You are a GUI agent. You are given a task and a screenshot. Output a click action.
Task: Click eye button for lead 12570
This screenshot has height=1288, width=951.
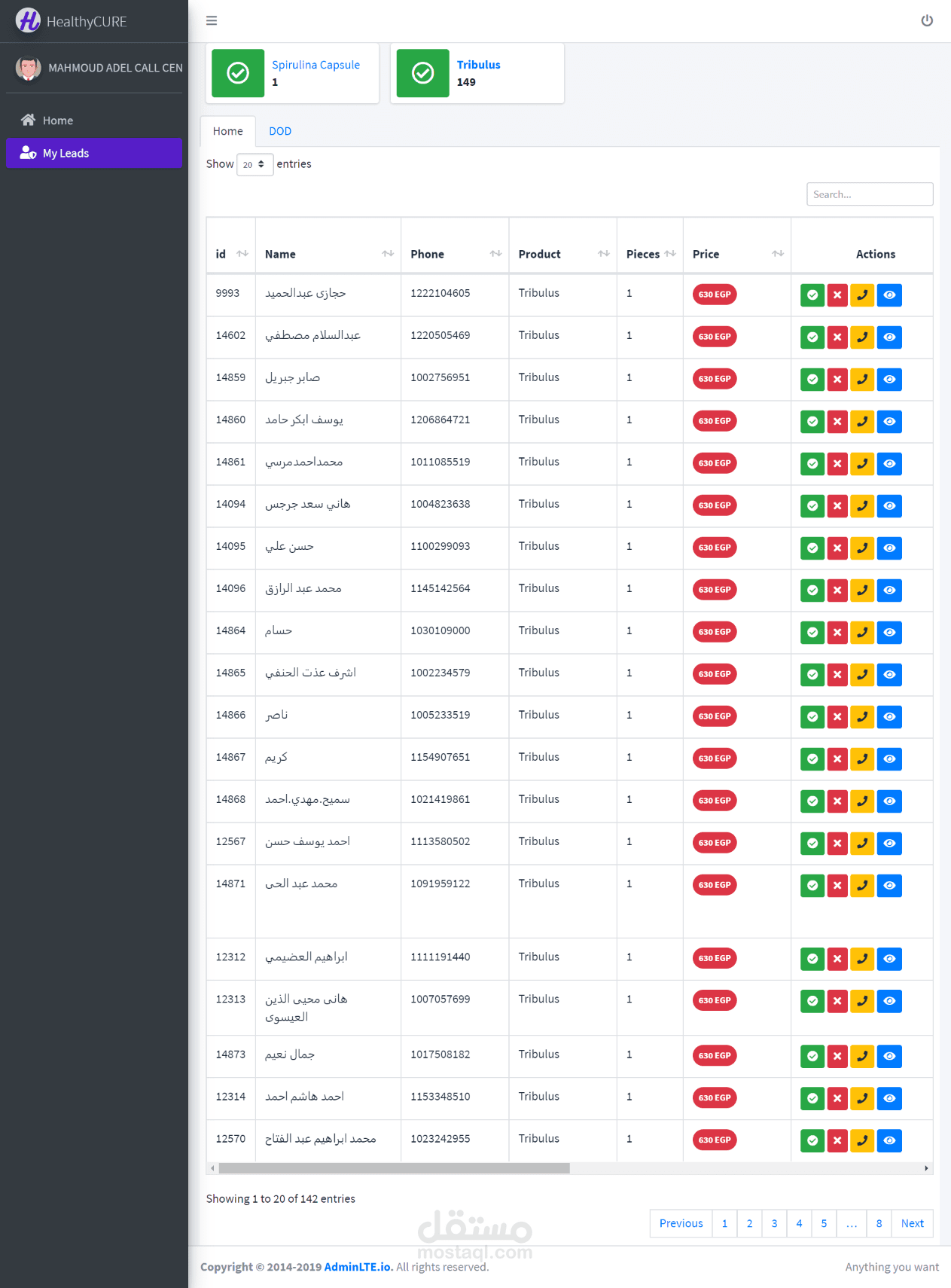point(889,1140)
